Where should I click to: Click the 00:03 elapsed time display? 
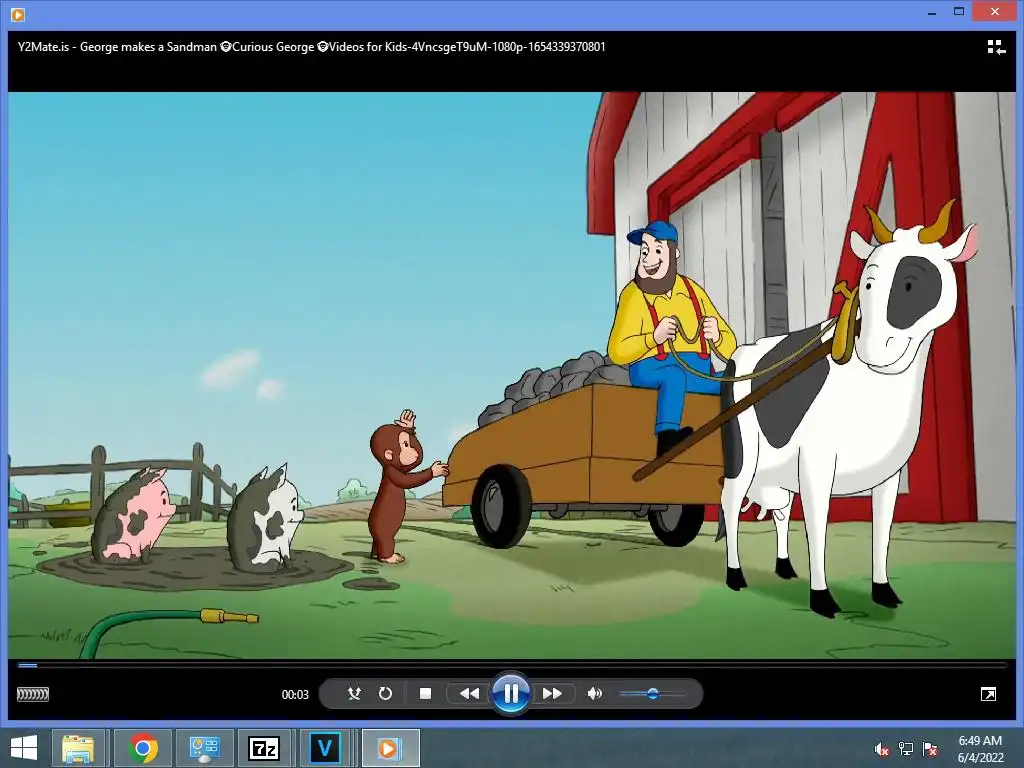coord(295,695)
